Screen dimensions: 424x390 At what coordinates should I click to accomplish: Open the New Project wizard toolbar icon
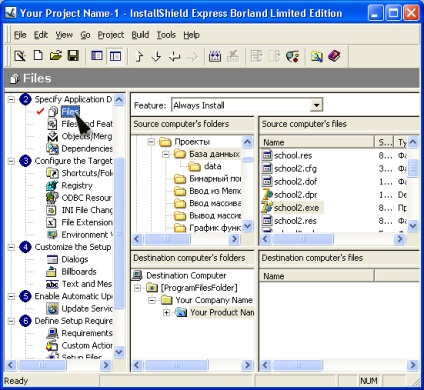click(20, 56)
